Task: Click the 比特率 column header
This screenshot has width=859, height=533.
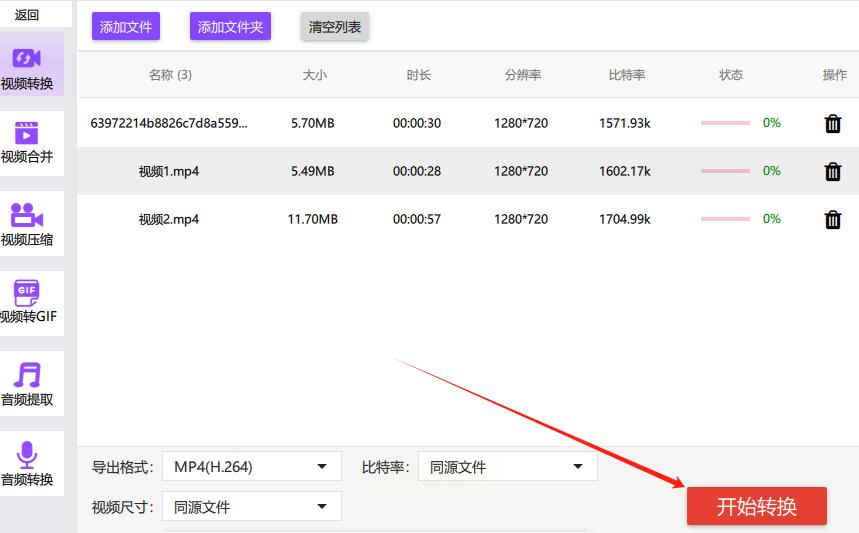Action: [627, 75]
